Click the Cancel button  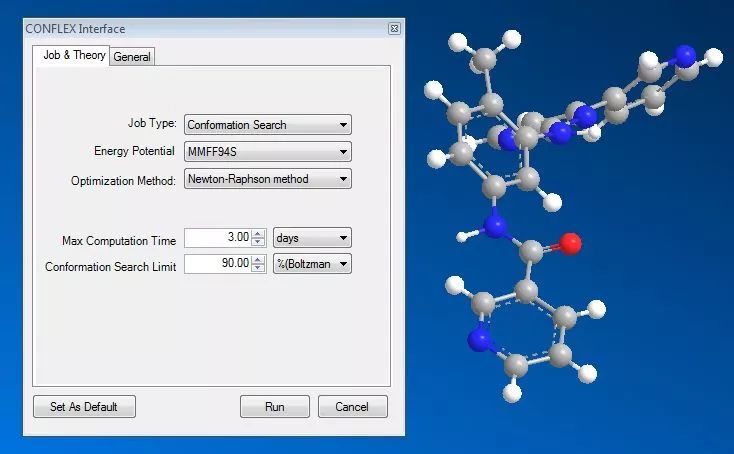pos(352,406)
